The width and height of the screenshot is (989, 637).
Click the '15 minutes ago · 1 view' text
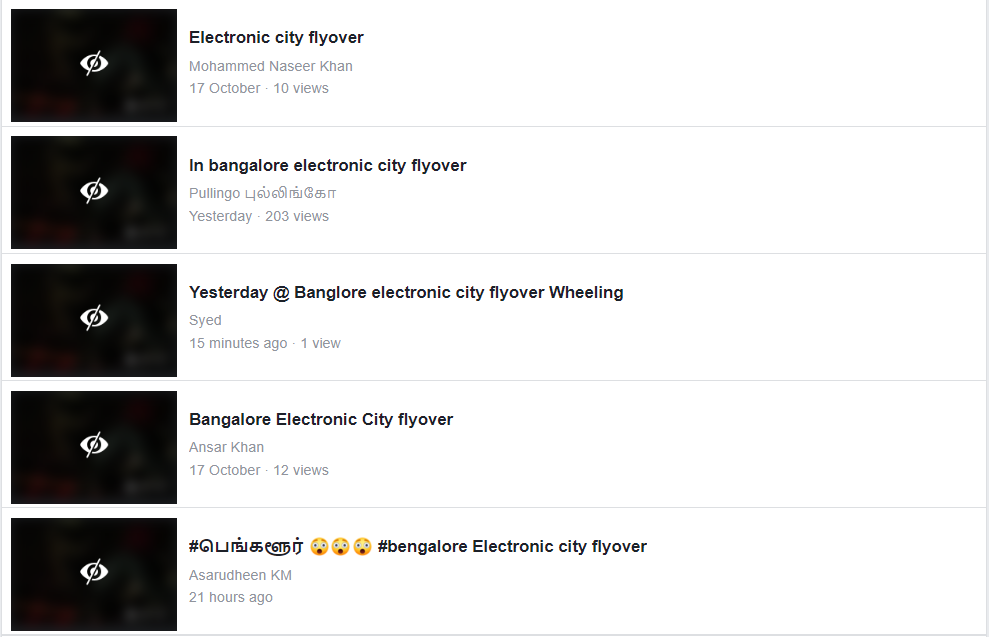(x=264, y=343)
